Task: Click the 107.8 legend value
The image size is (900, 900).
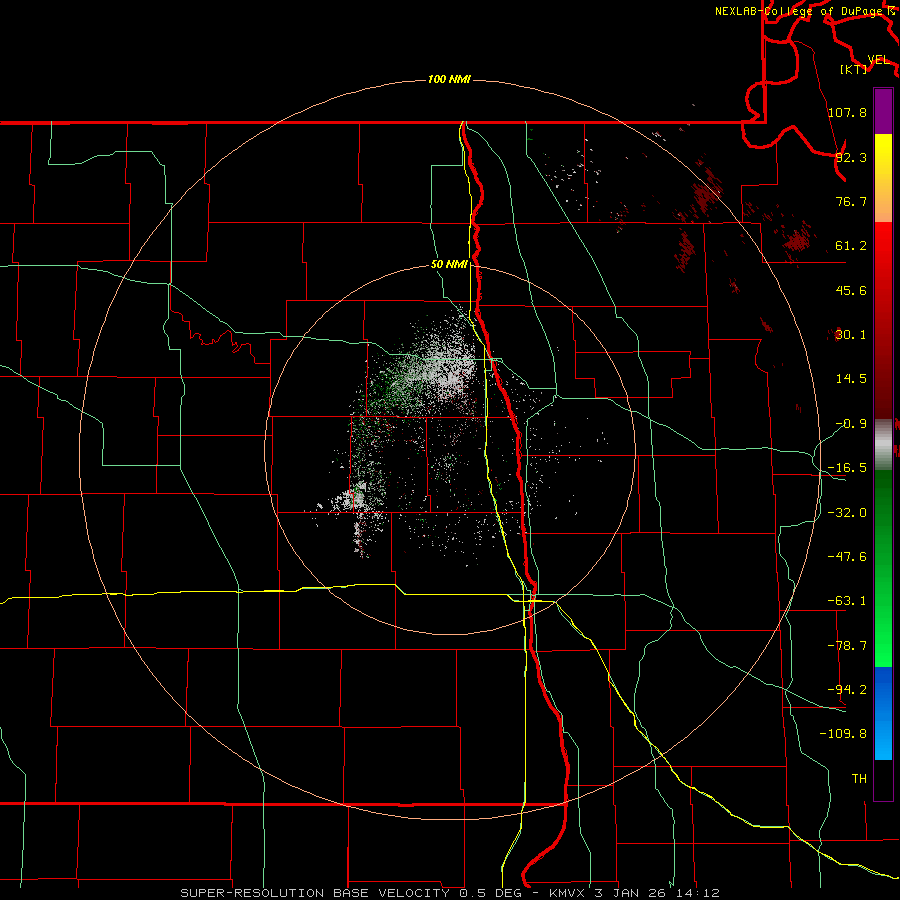Action: [847, 112]
